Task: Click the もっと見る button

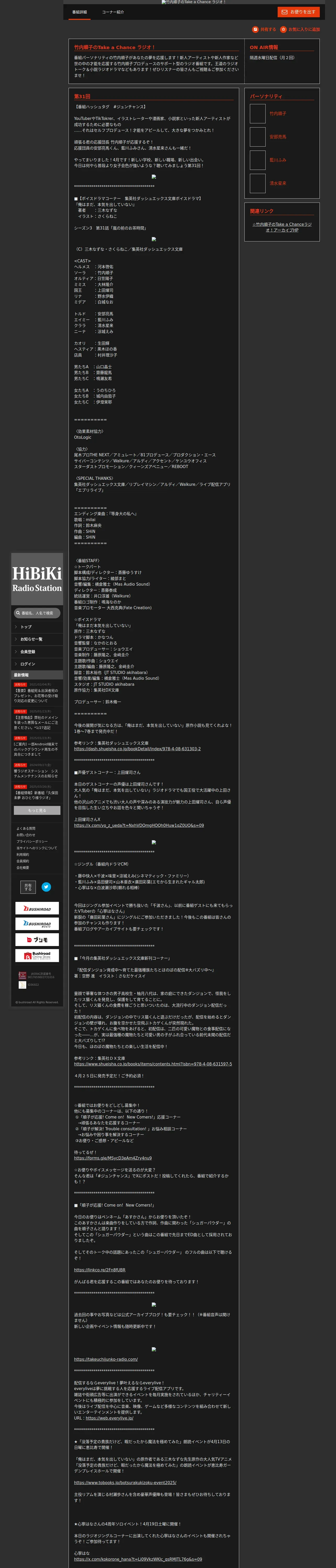Action: [x=37, y=811]
